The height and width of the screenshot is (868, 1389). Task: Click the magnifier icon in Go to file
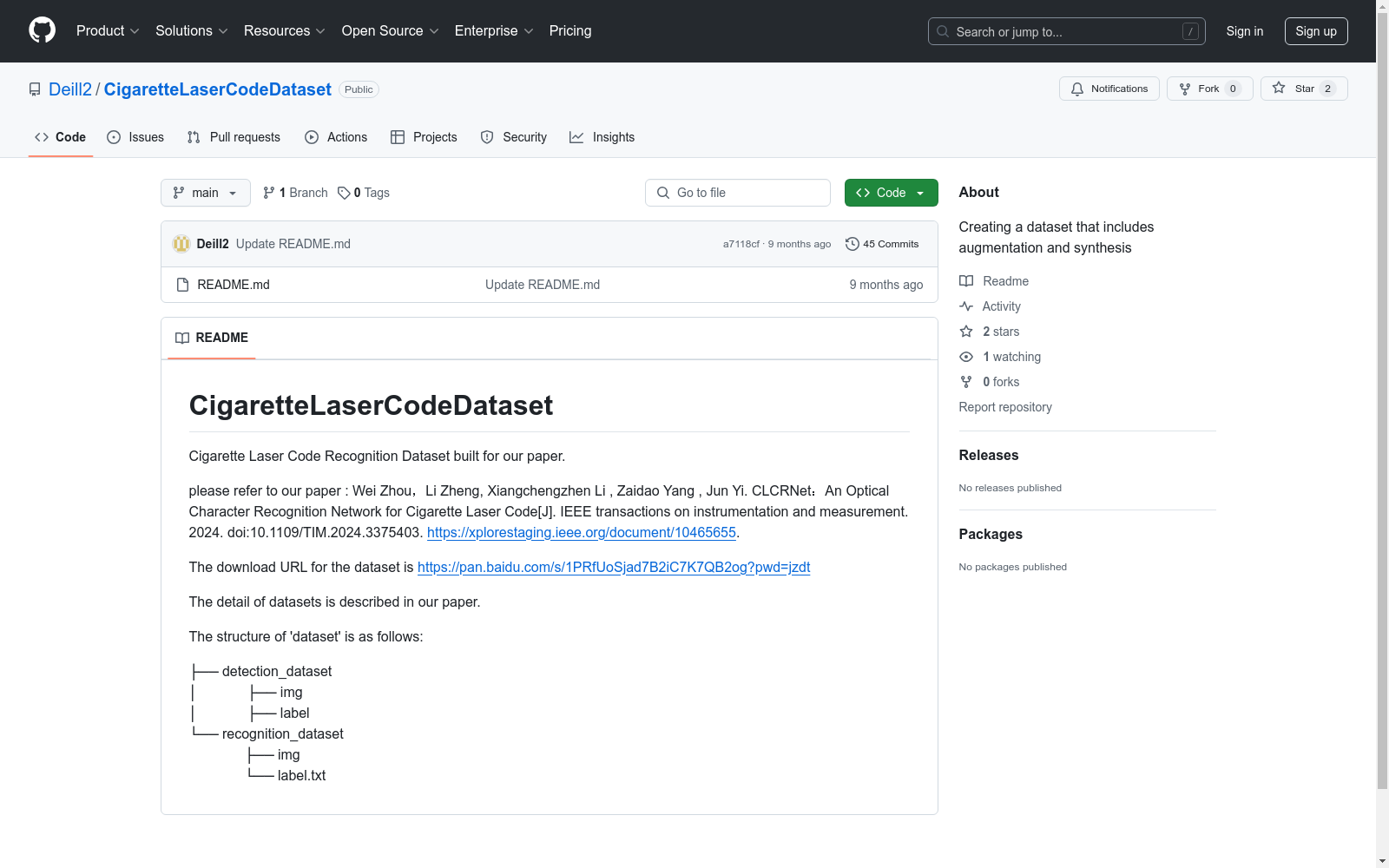663,193
